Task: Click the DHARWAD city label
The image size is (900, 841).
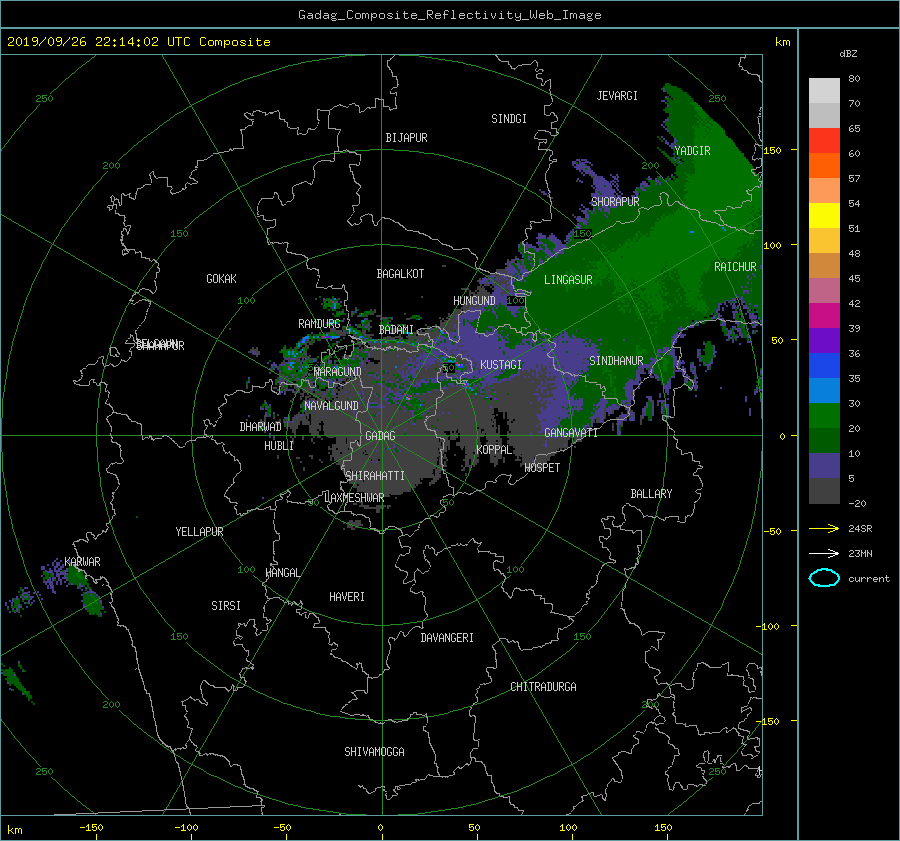Action: [260, 427]
